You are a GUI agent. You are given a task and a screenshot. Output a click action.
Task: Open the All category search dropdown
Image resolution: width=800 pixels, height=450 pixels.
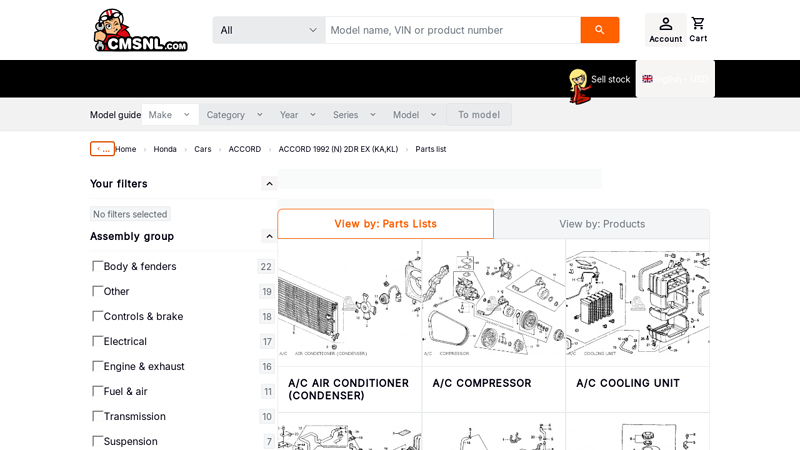point(269,30)
